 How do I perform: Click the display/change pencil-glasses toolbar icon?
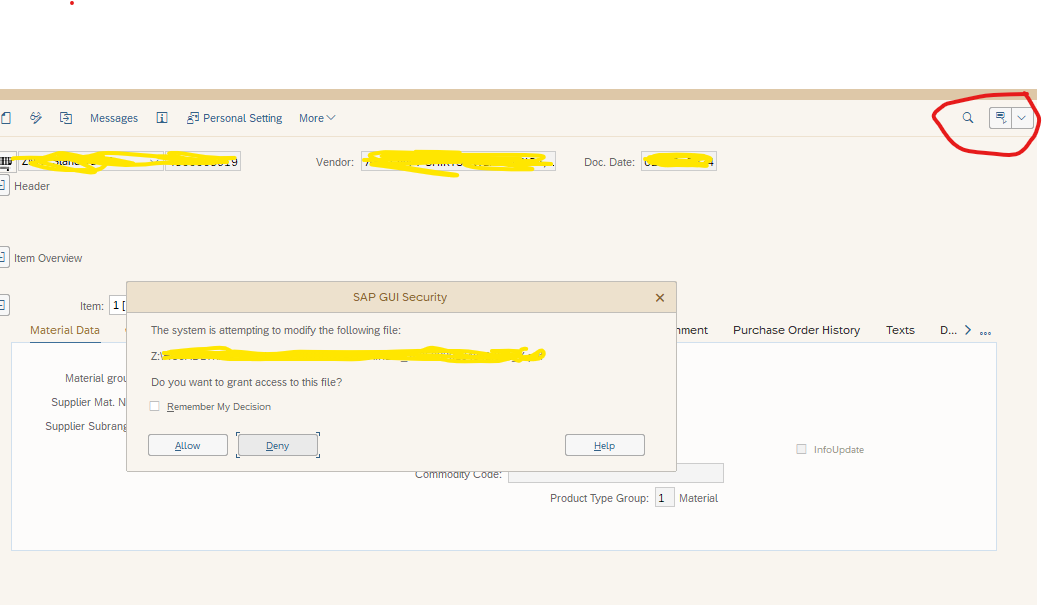(x=36, y=118)
